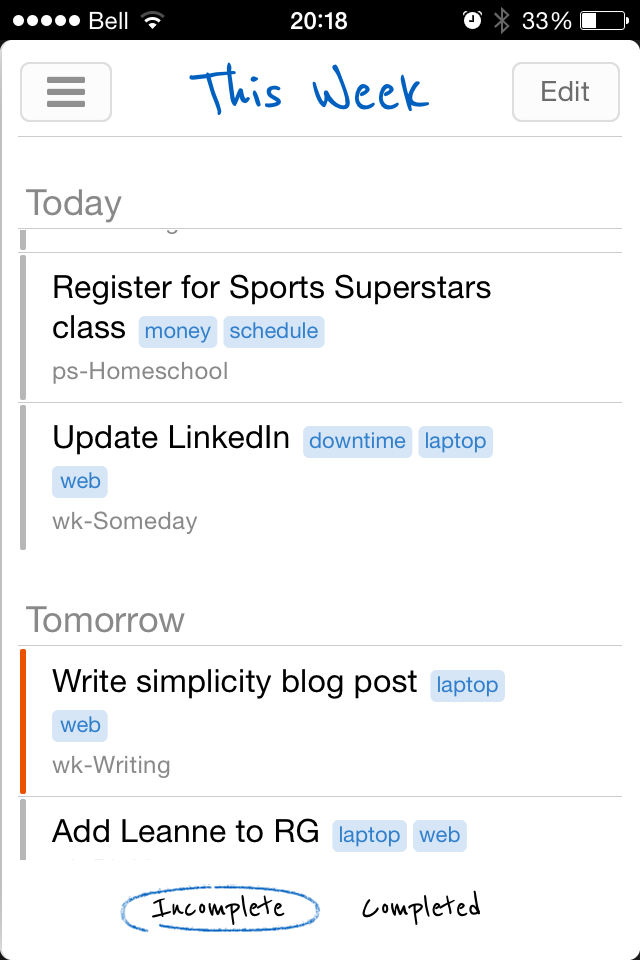Screen dimensions: 640x960
Task: Tap the alarm clock status icon
Action: (x=472, y=20)
